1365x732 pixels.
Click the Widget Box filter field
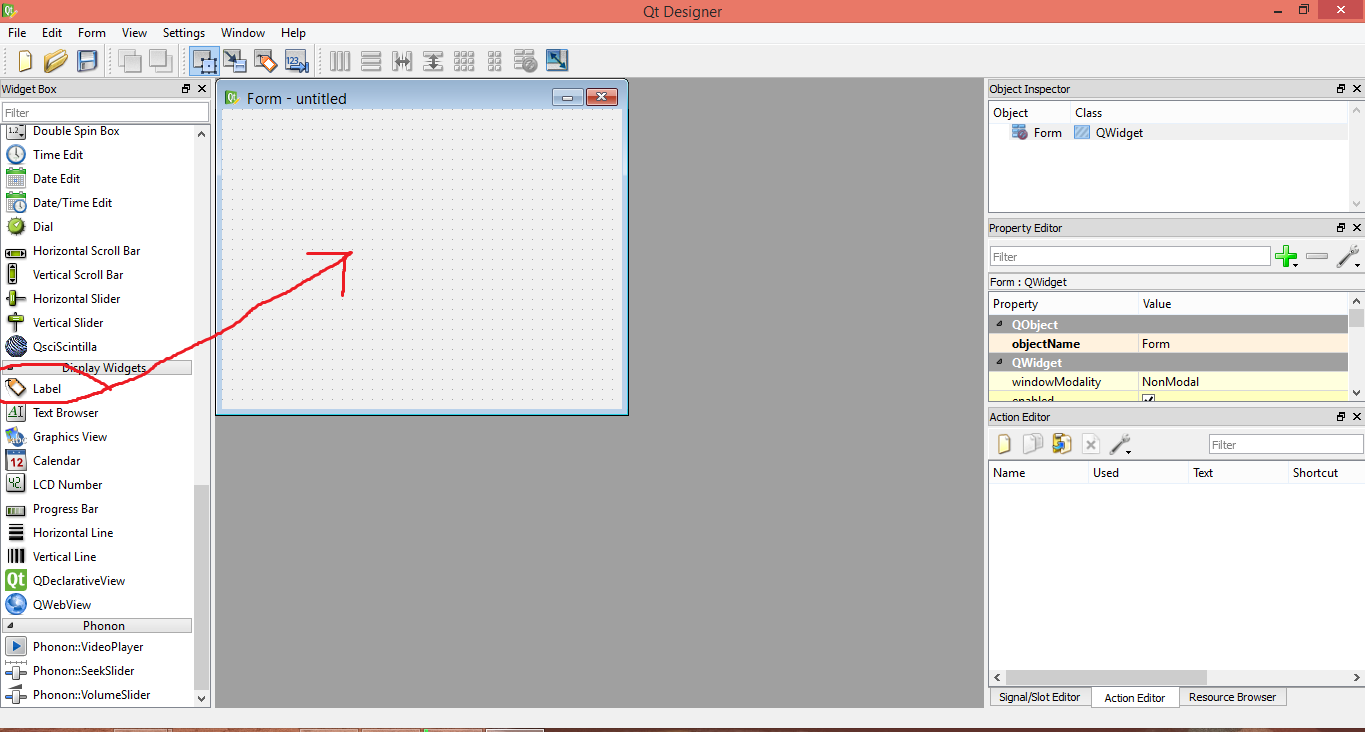[x=105, y=110]
